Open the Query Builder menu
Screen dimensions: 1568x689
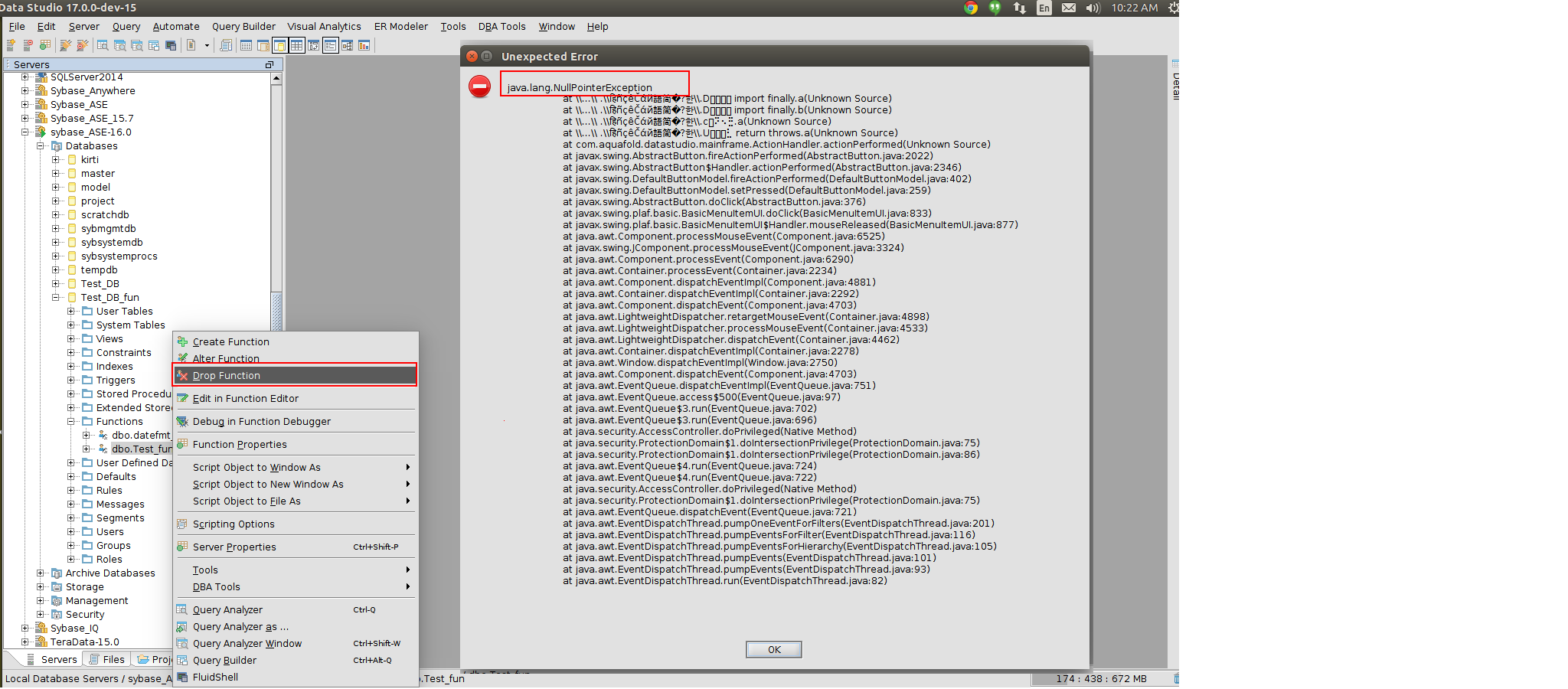243,27
